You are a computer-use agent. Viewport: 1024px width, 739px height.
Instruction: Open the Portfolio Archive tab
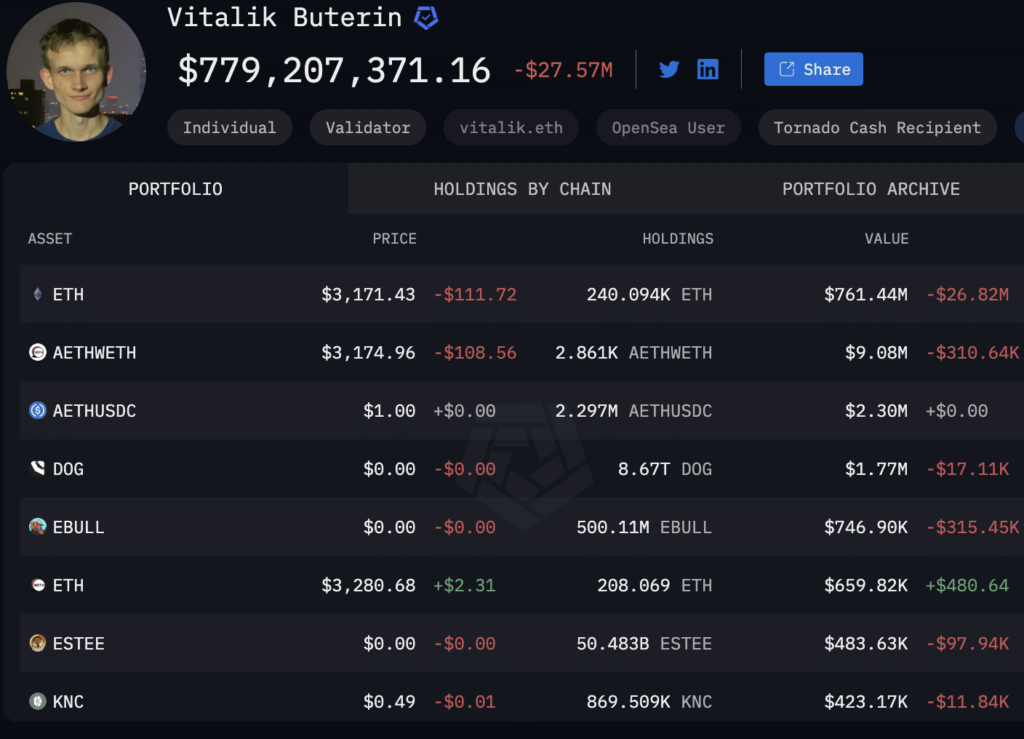click(x=870, y=189)
